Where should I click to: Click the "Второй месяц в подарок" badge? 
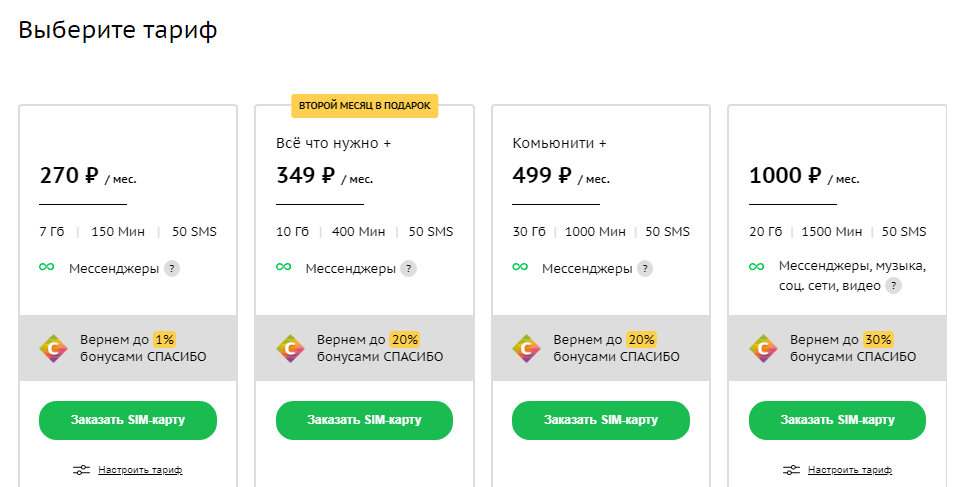[x=364, y=105]
